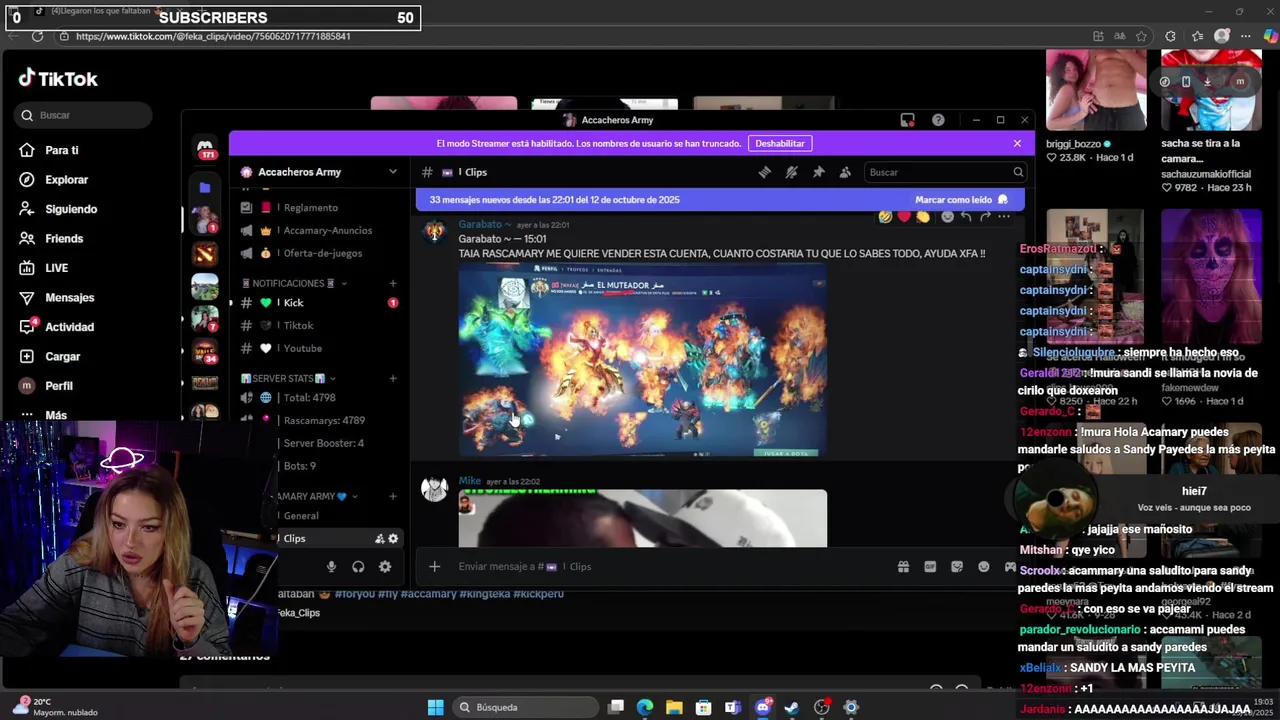The height and width of the screenshot is (720, 1280).
Task: Expand Accacheros Army server dropdown
Action: 393,172
